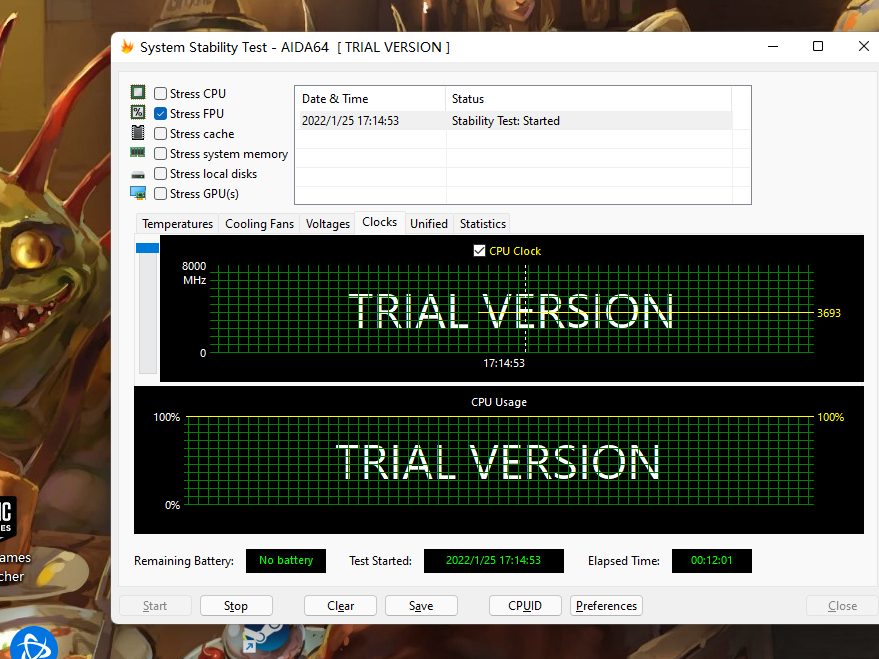Click the AIDA64 flame icon in title bar
Viewport: 879px width, 659px height.
point(127,47)
